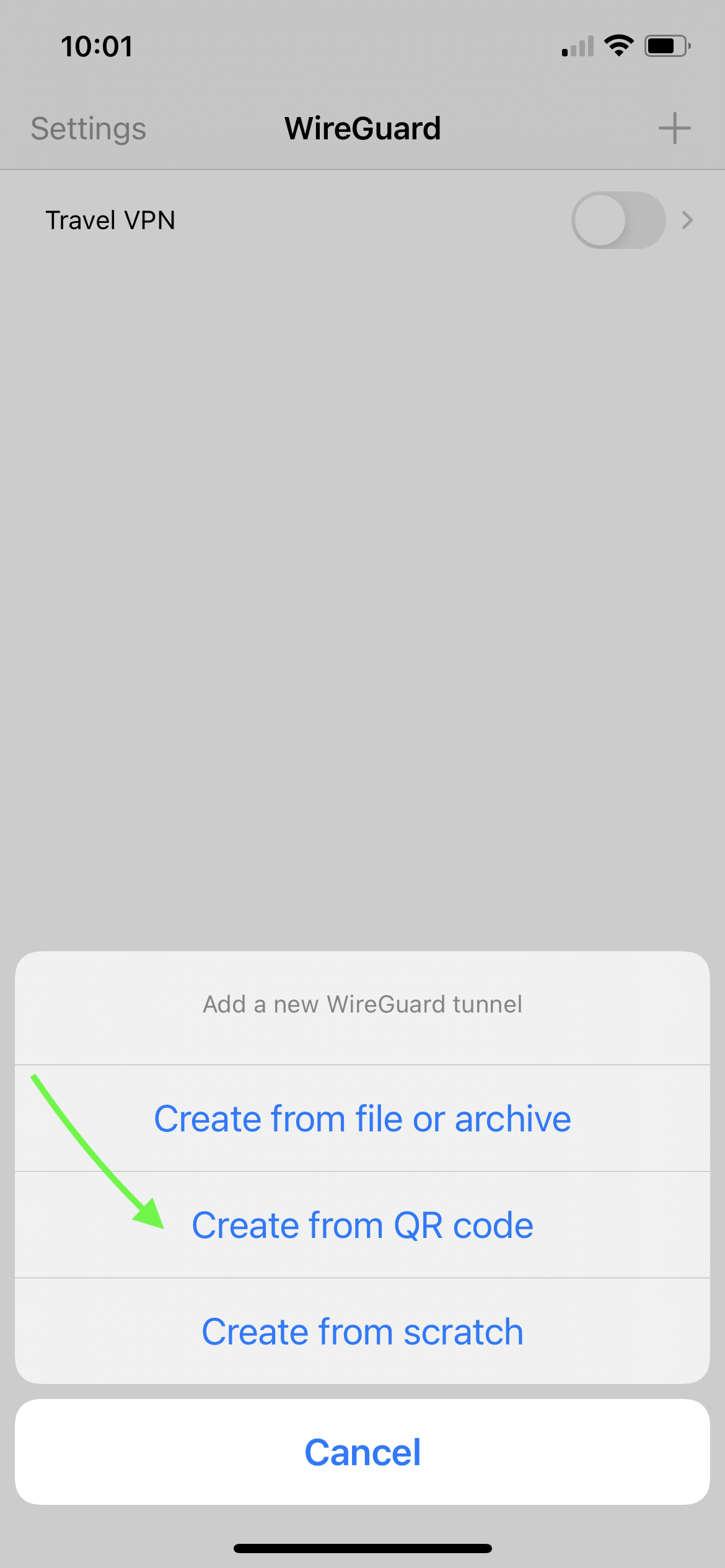Viewport: 725px width, 1568px height.
Task: Tap the battery indicator icon
Action: (x=667, y=46)
